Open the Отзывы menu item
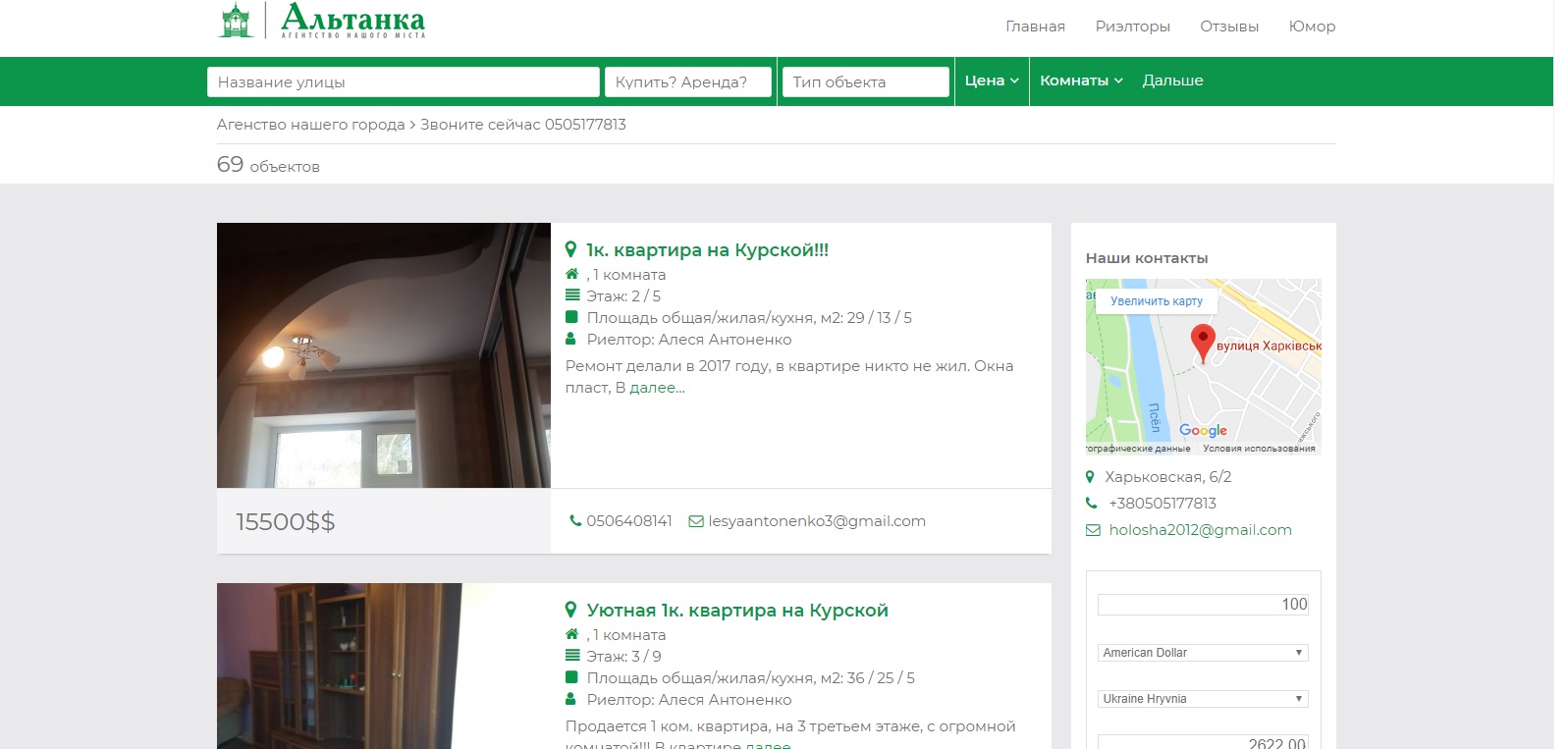 [x=1229, y=27]
